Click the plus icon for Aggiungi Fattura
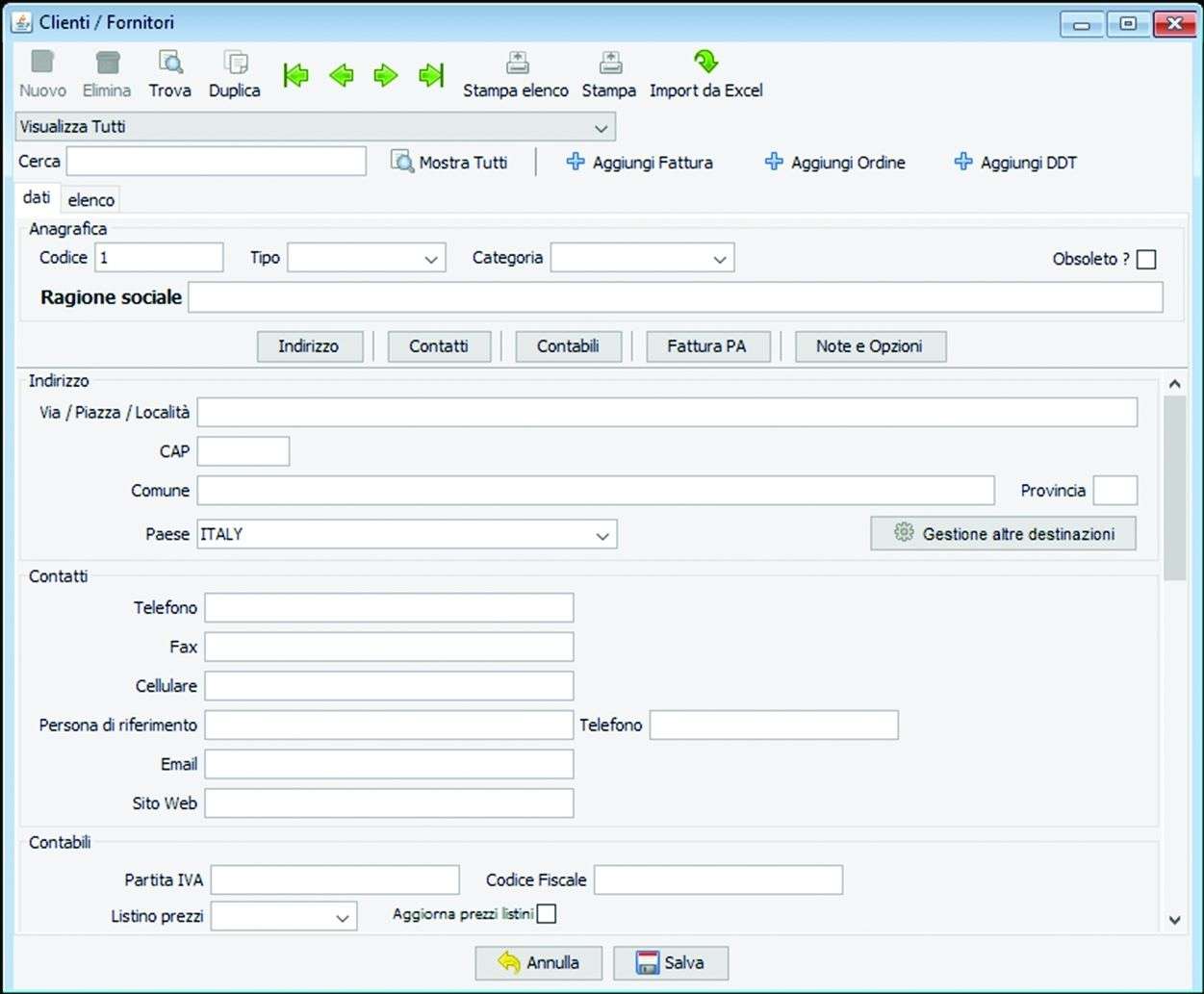Viewport: 1204px width, 994px height. pyautogui.click(x=576, y=162)
